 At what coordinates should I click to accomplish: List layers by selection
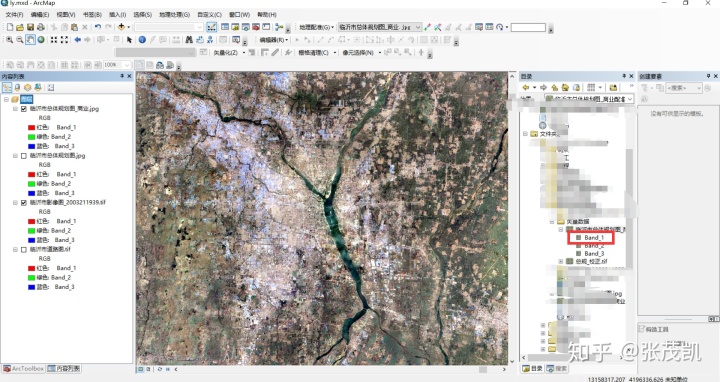pos(38,87)
